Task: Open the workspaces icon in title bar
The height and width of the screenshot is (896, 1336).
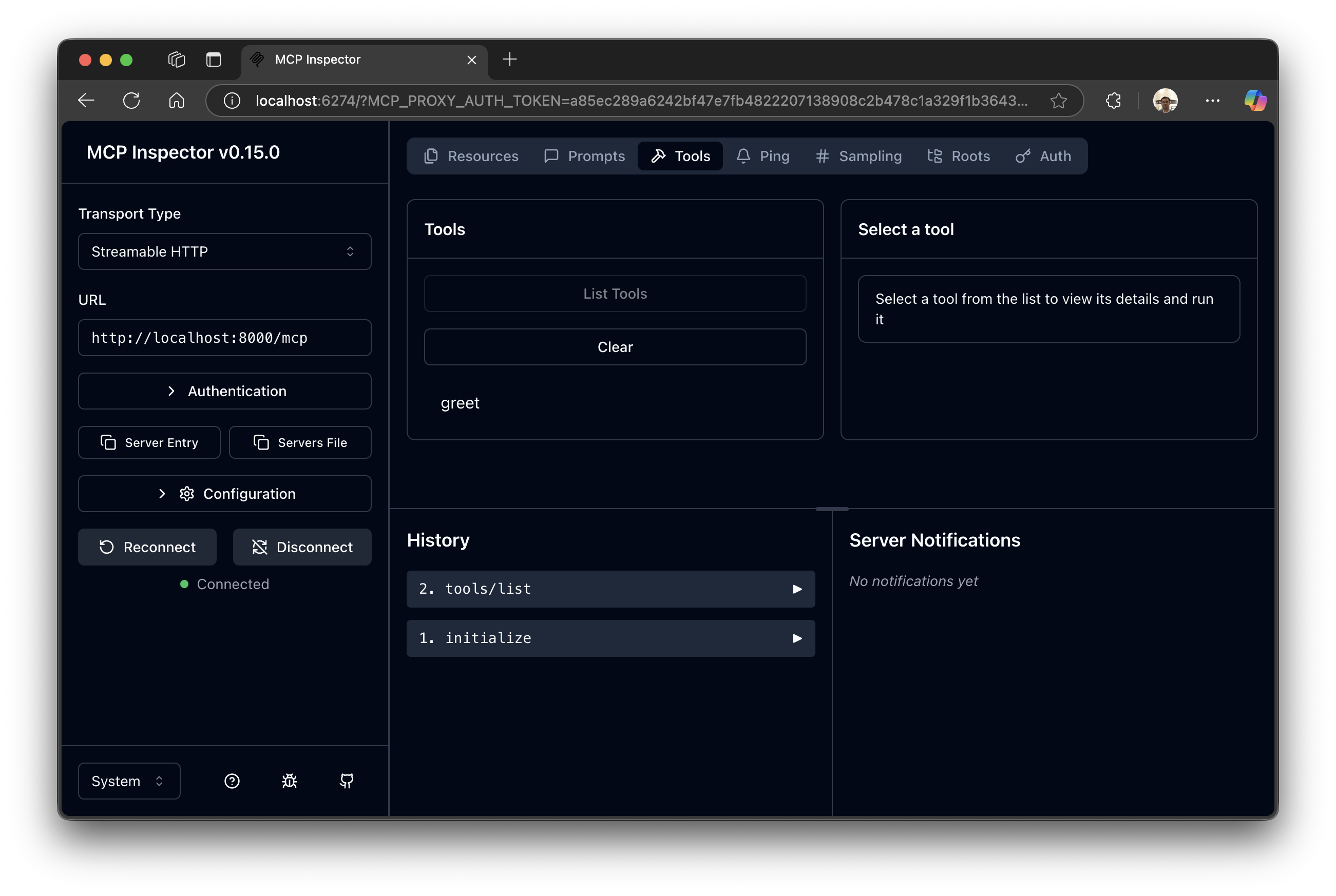Action: tap(177, 60)
